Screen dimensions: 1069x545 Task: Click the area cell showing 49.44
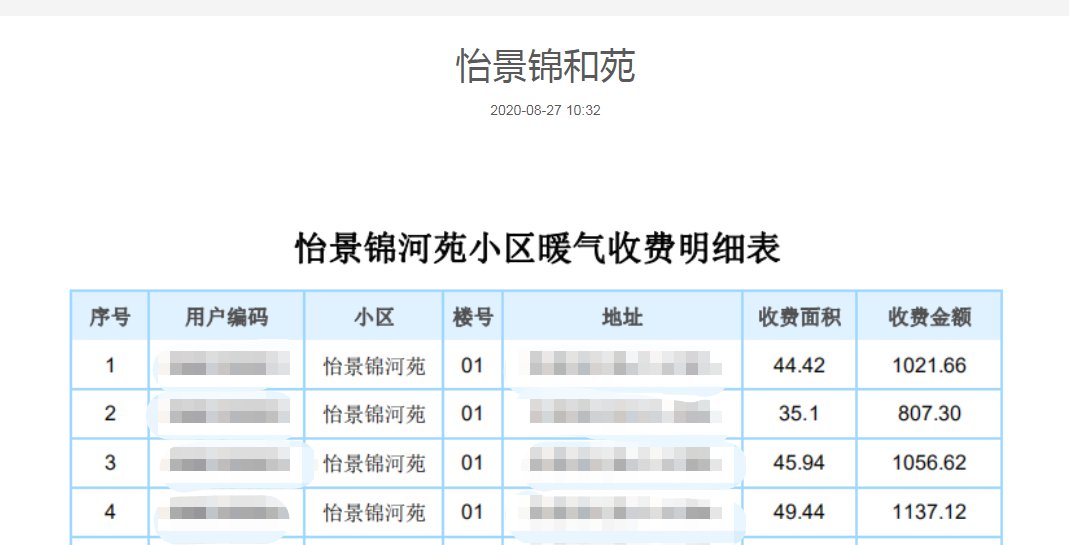[x=799, y=512]
